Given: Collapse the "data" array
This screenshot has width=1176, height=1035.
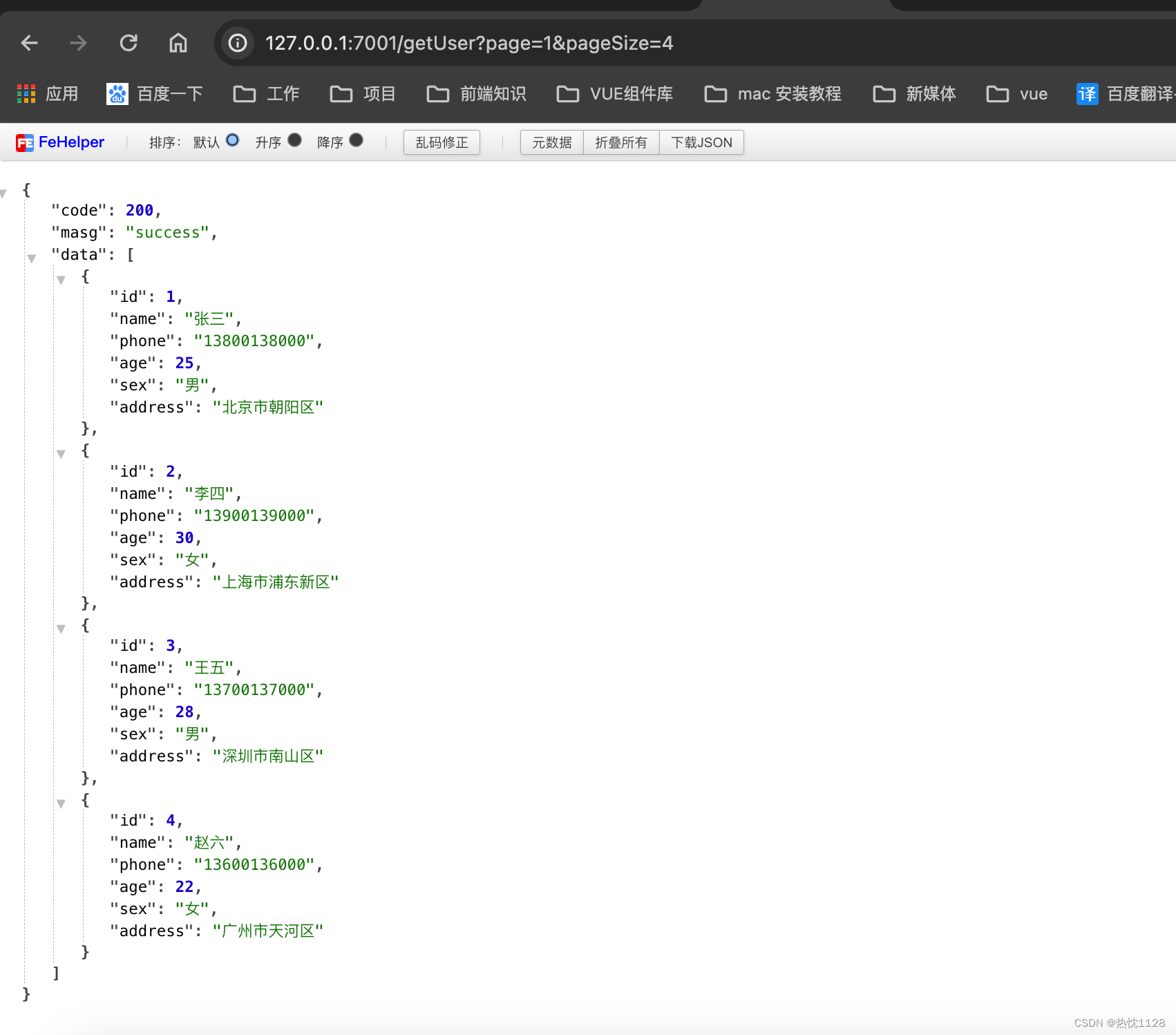Looking at the screenshot, I should coord(32,258).
